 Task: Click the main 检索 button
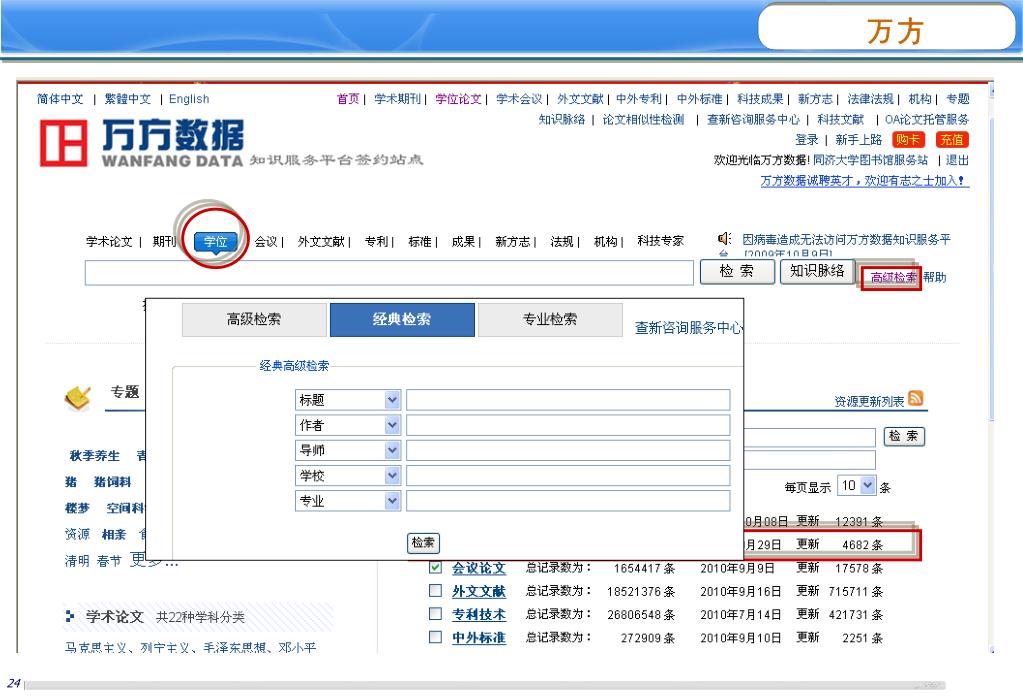click(737, 271)
